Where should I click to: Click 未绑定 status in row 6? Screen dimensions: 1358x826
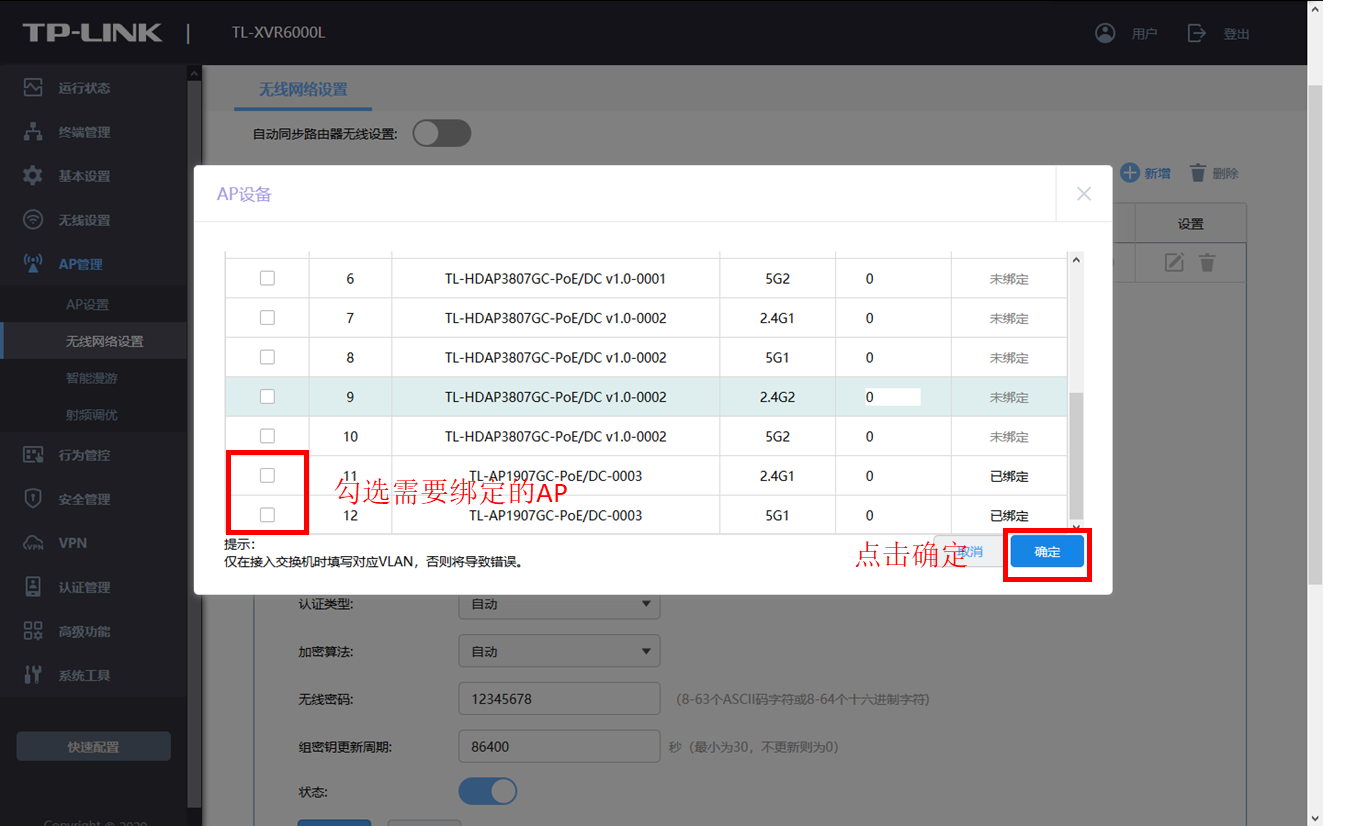[1009, 279]
